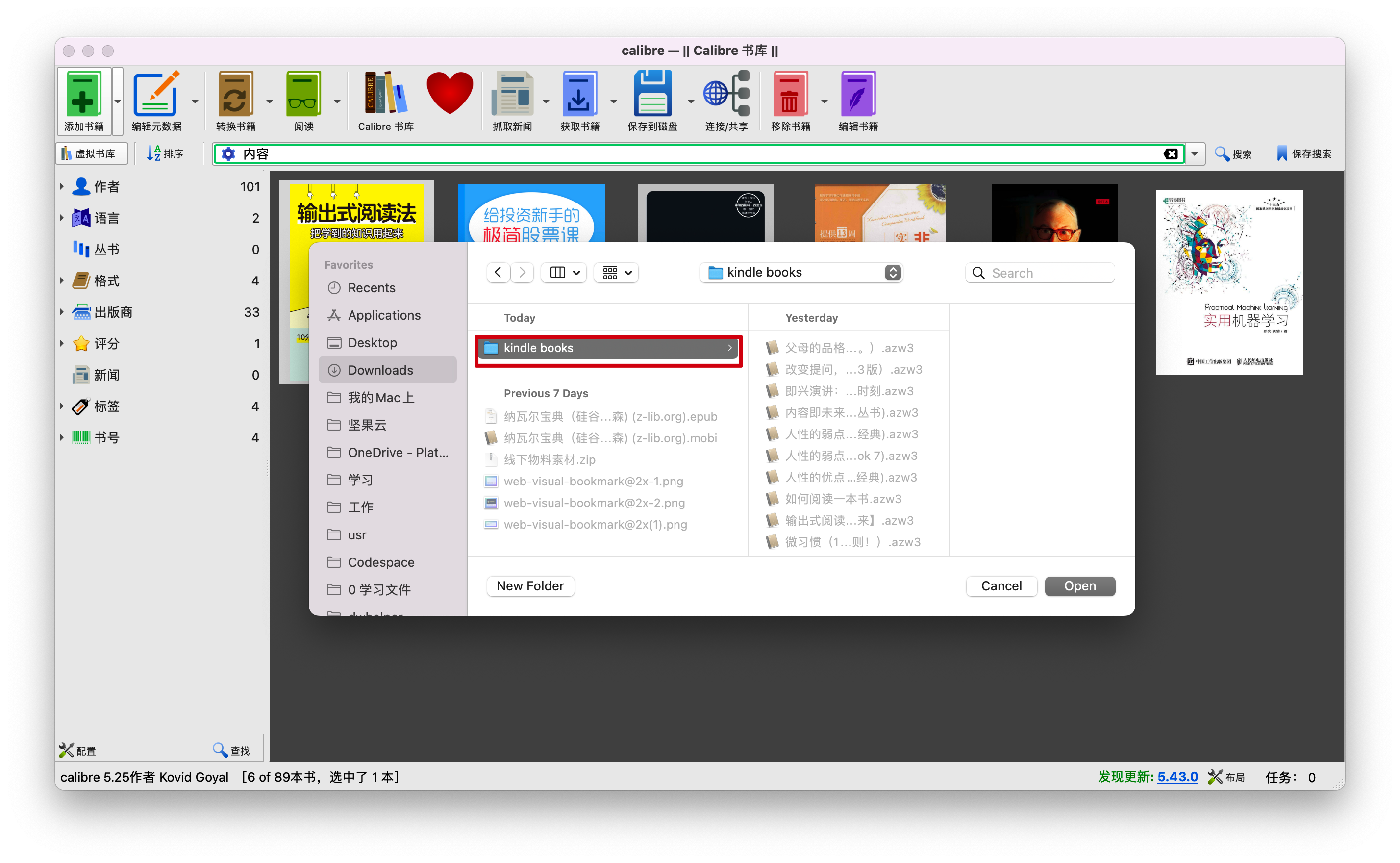Open Virtual library (虚拟书库) button
1400x863 pixels.
91,153
